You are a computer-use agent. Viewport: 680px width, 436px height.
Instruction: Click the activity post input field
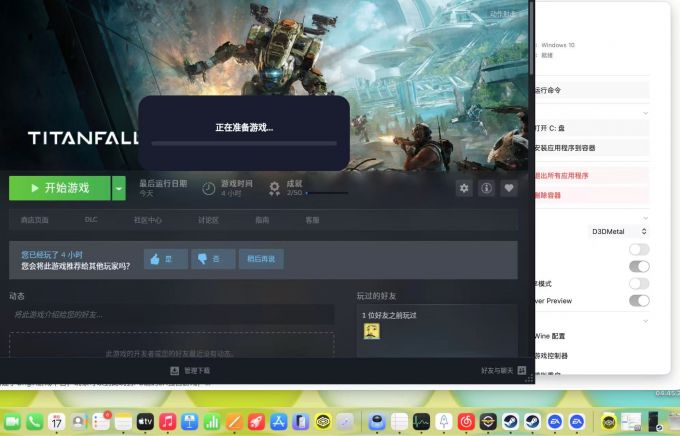pos(172,315)
